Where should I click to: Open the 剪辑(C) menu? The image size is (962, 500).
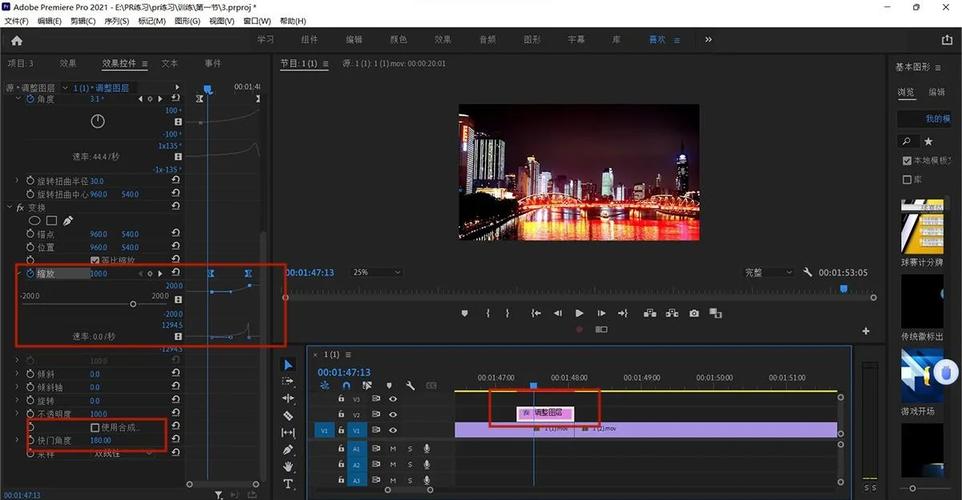[83, 21]
